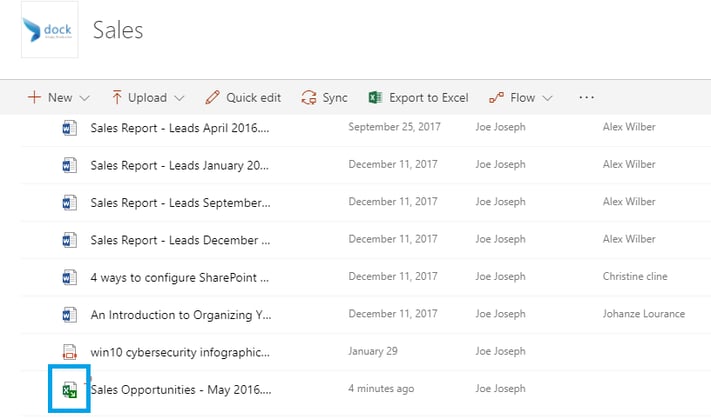The height and width of the screenshot is (419, 711).
Task: Expand the Flow dropdown menu
Action: tap(521, 98)
